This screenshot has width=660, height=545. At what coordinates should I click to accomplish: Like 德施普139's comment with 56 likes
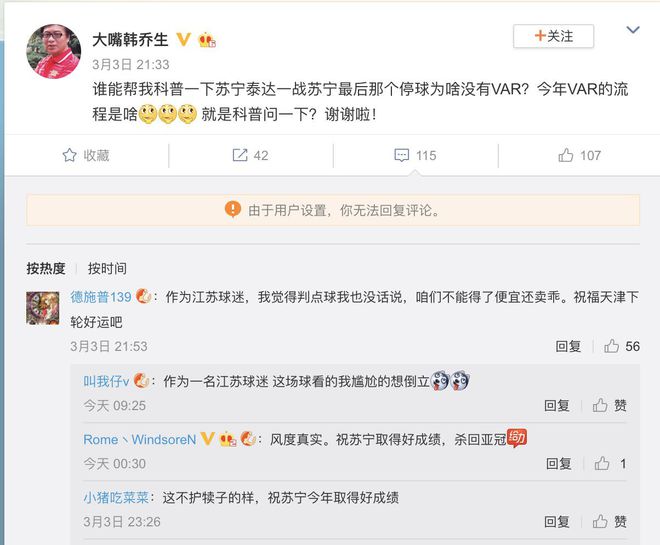click(611, 346)
